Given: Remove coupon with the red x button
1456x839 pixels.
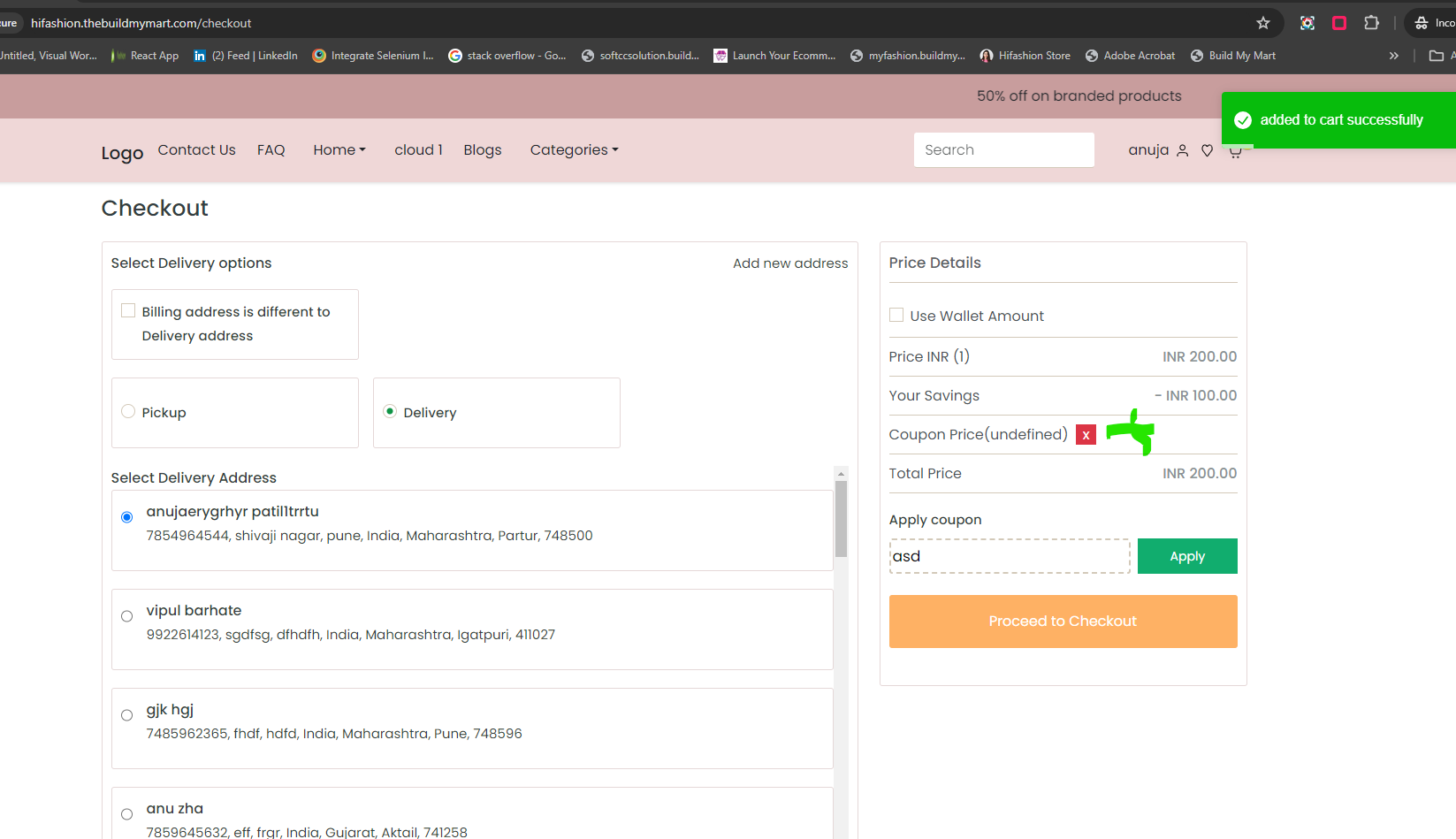Looking at the screenshot, I should [1086, 435].
